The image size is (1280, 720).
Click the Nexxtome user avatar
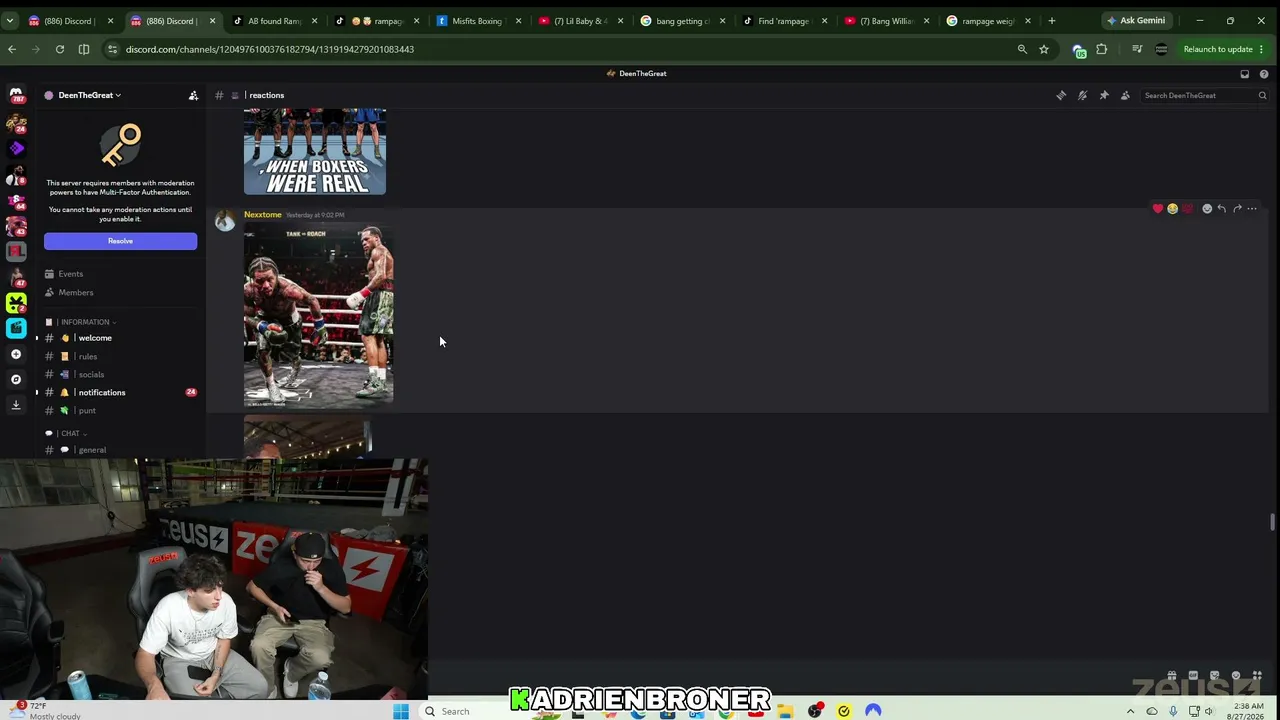point(225,221)
